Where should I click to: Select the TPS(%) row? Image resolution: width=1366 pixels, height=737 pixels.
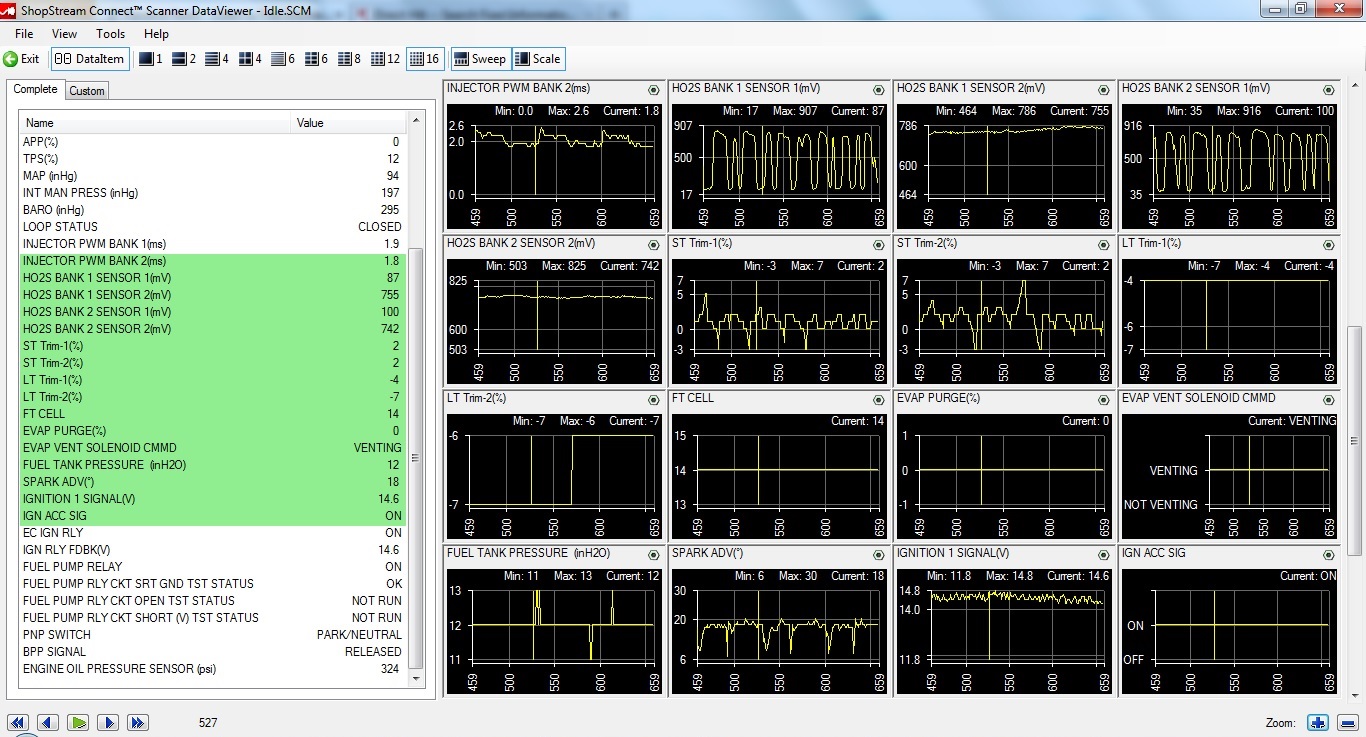(212, 159)
